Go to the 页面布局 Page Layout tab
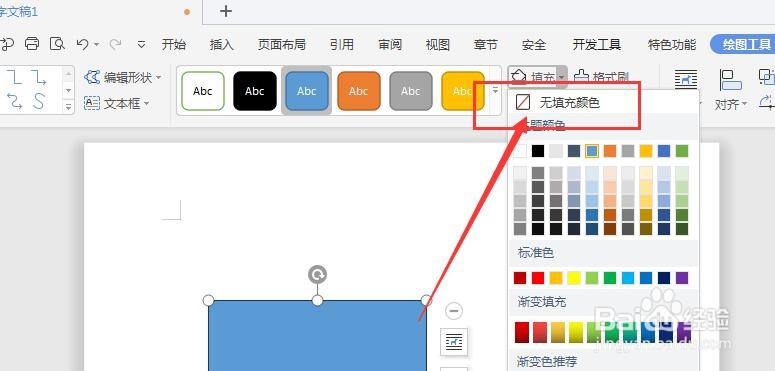 [281, 44]
